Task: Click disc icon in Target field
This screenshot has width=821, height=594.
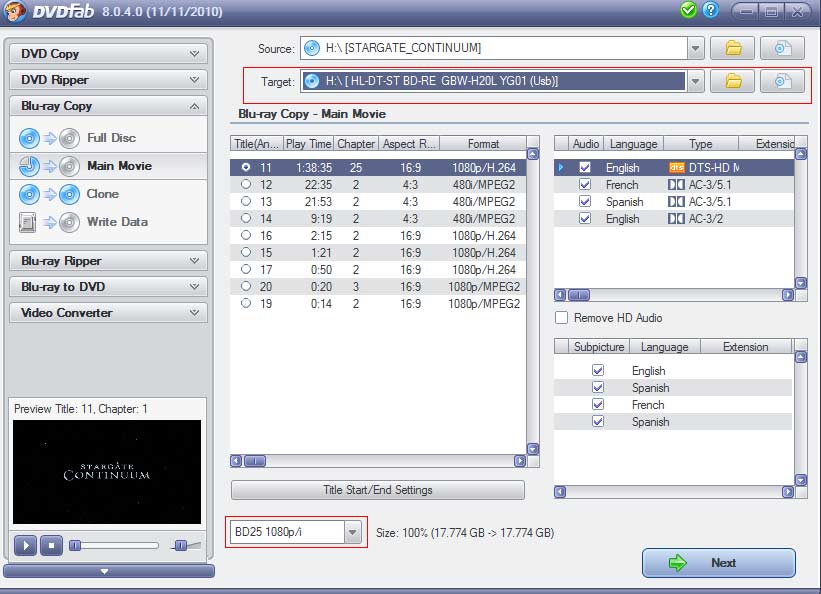Action: (x=312, y=81)
